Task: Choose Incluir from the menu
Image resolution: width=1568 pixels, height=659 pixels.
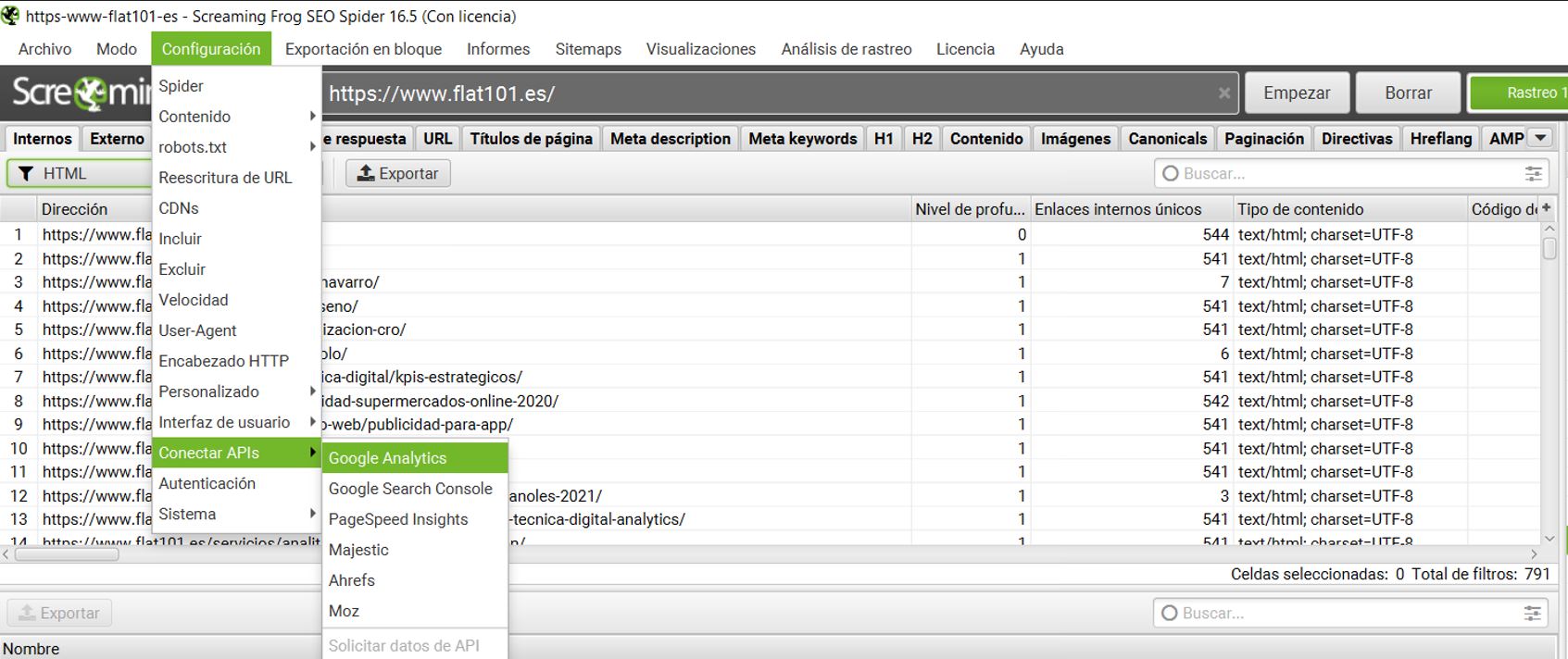Action: pyautogui.click(x=237, y=239)
